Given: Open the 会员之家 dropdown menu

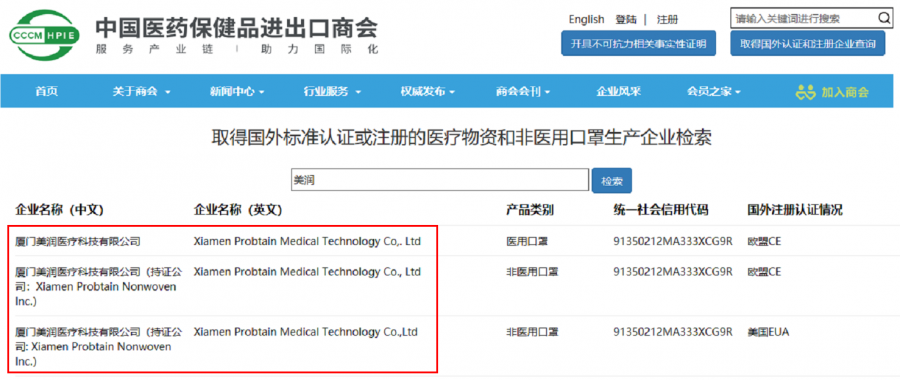Looking at the screenshot, I should point(713,92).
